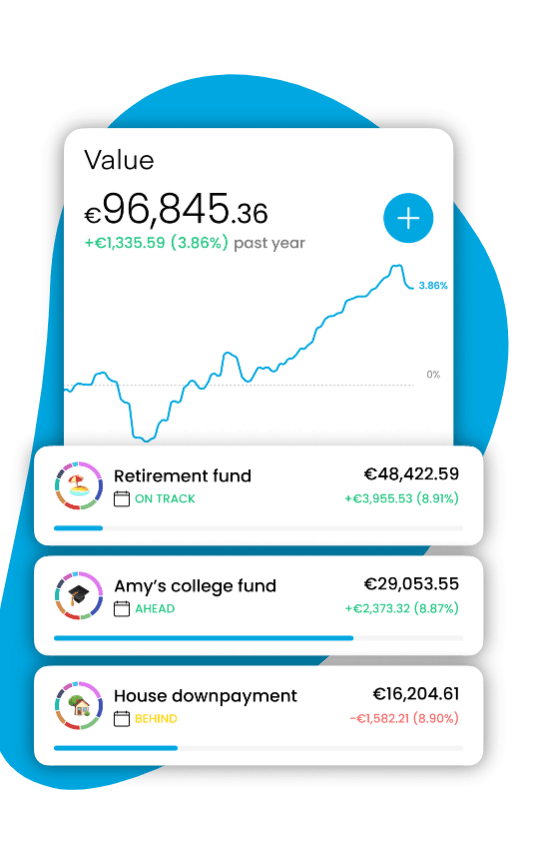The height and width of the screenshot is (858, 546).
Task: Click the past year gain text
Action: point(194,242)
